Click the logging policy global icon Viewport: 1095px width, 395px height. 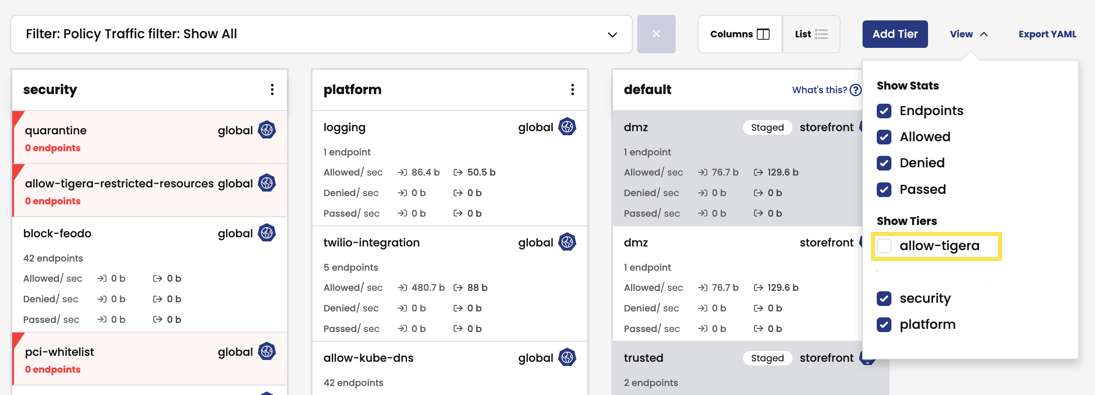point(567,128)
